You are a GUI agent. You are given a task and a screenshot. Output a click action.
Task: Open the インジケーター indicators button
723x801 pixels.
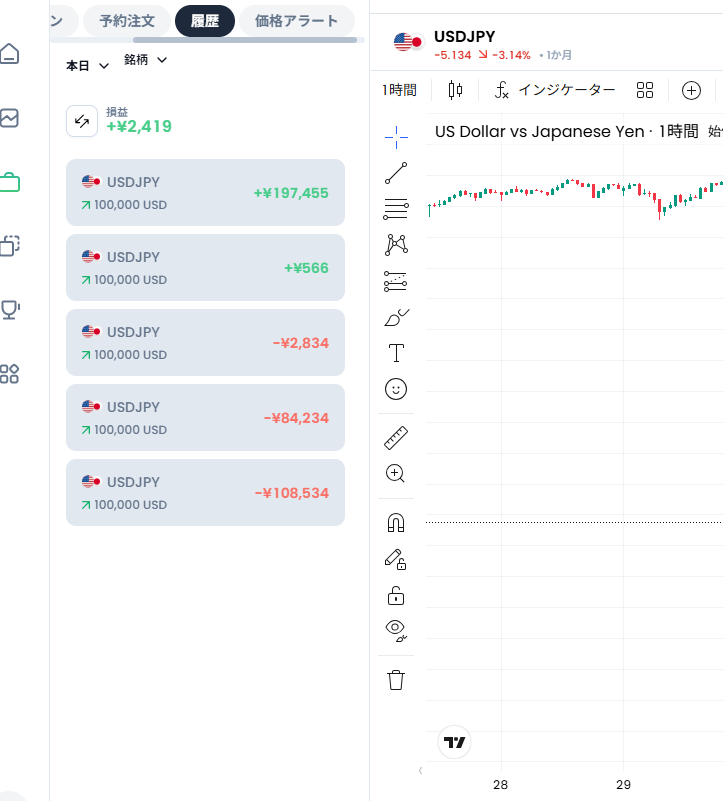click(x=555, y=90)
